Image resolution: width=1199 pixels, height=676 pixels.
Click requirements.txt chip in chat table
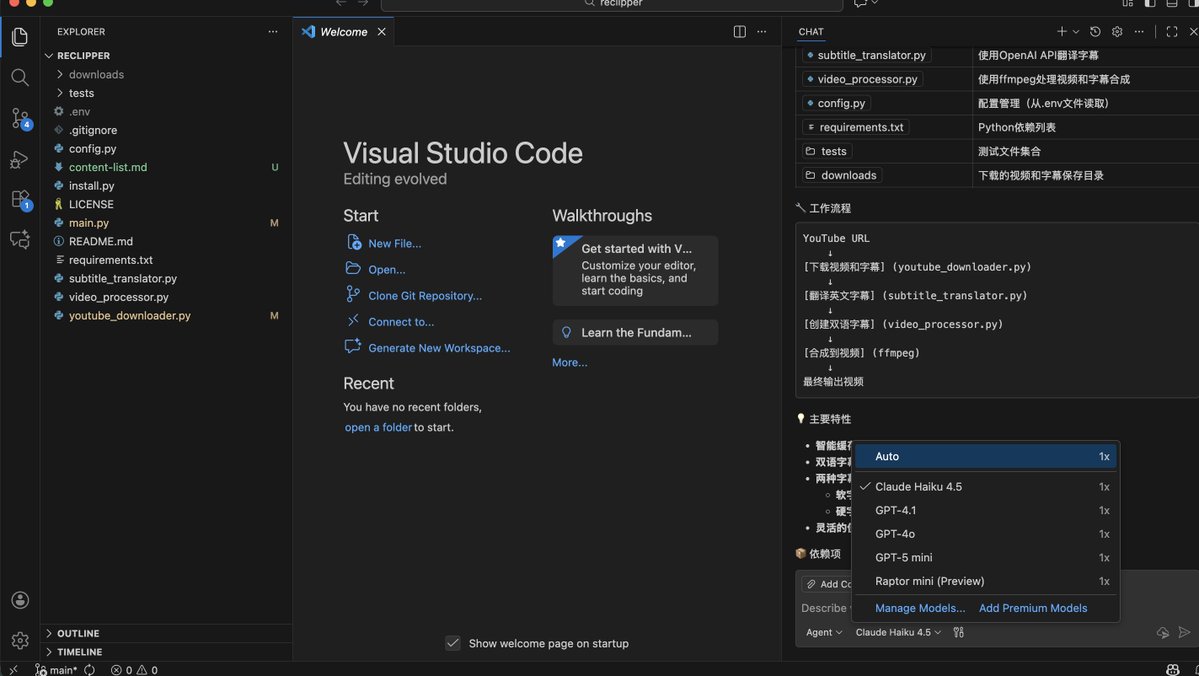(856, 127)
